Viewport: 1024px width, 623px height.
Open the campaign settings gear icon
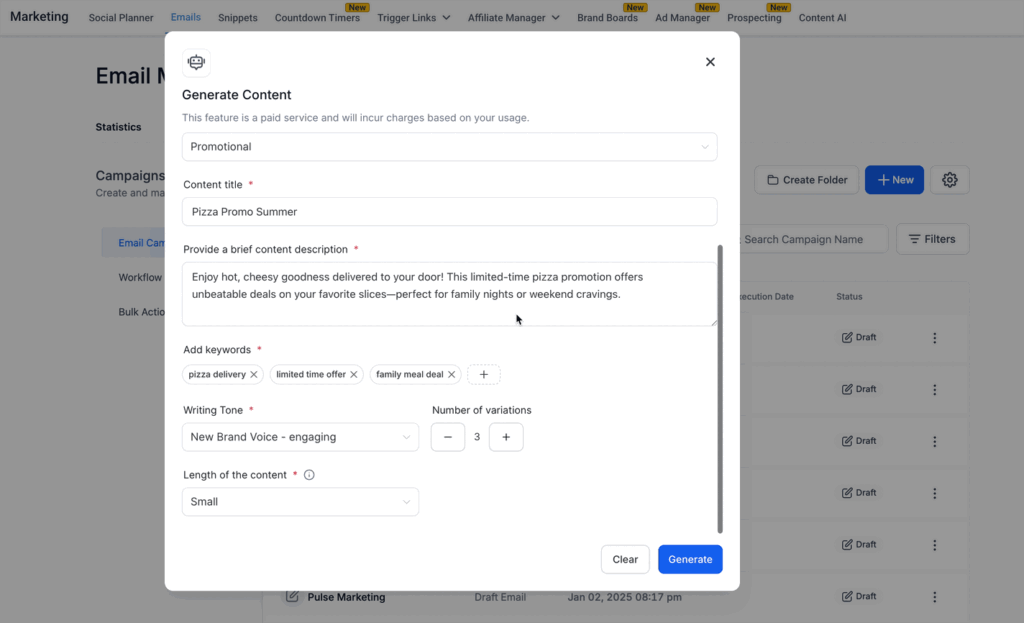tap(949, 180)
